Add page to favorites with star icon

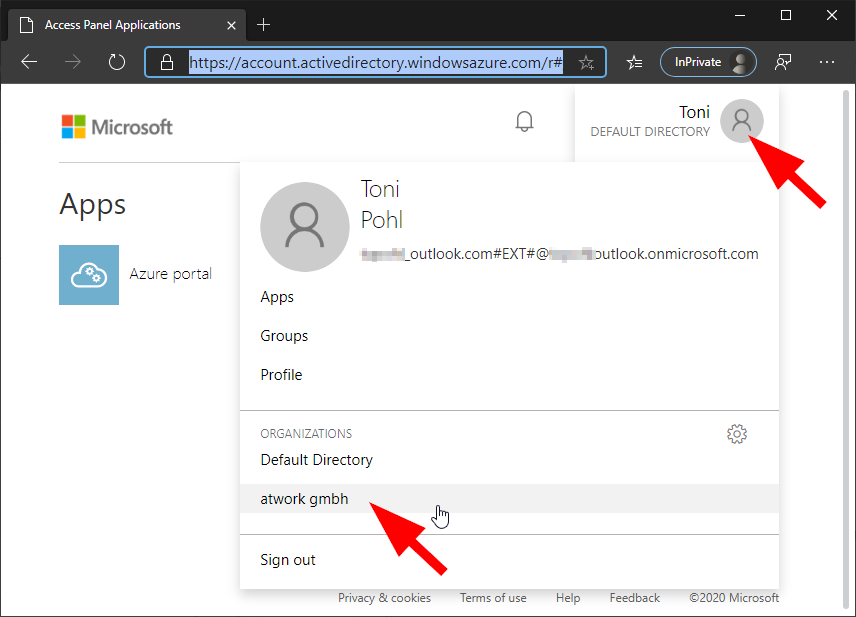point(586,62)
